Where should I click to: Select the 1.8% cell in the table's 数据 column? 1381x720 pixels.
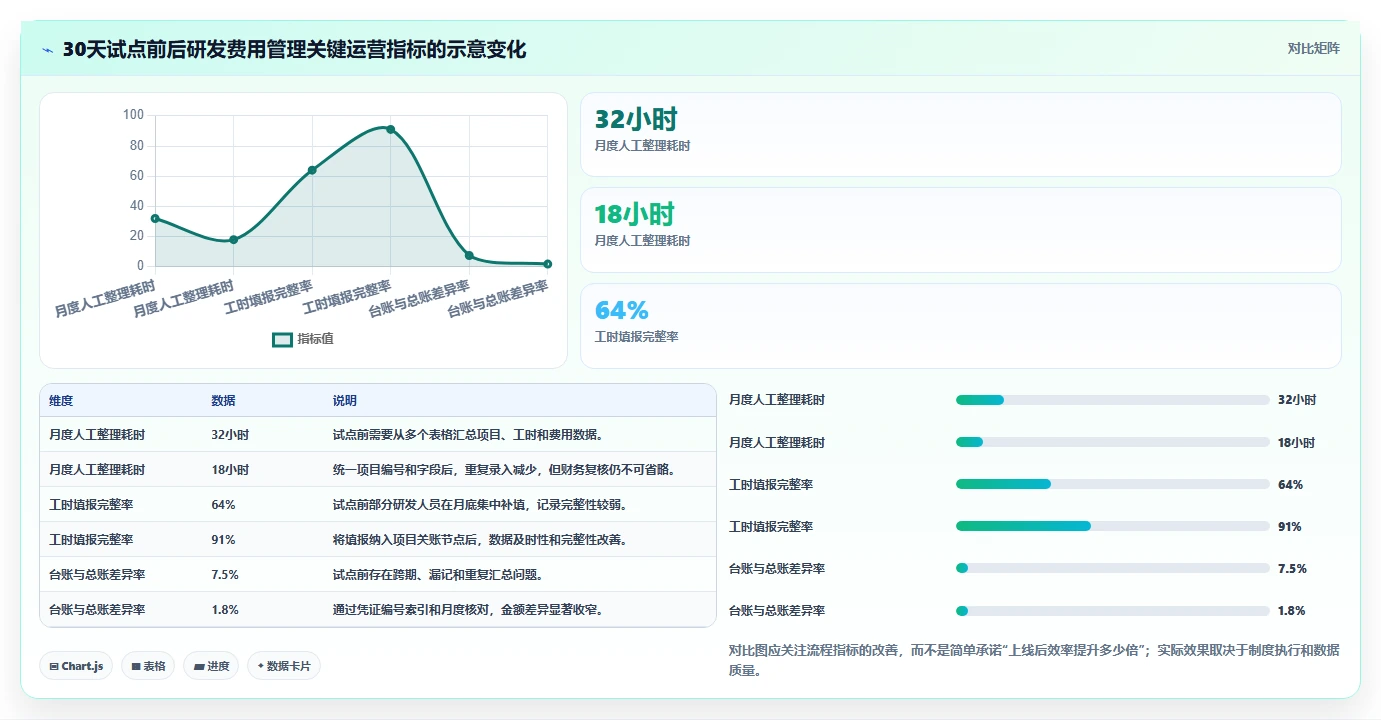tap(225, 610)
